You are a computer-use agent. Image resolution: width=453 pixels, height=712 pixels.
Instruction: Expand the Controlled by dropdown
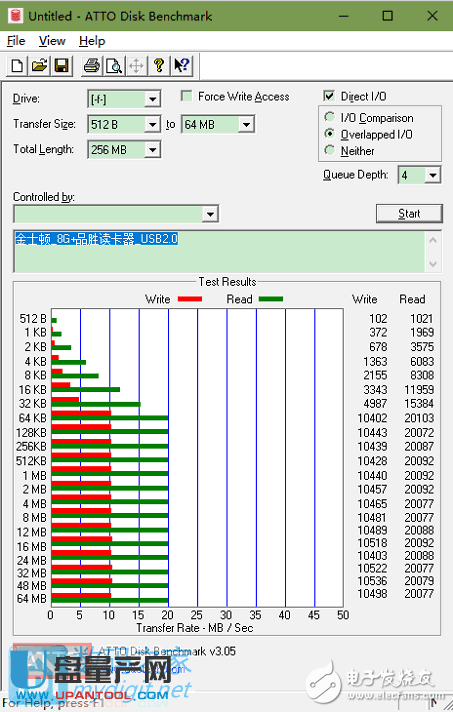(x=210, y=214)
